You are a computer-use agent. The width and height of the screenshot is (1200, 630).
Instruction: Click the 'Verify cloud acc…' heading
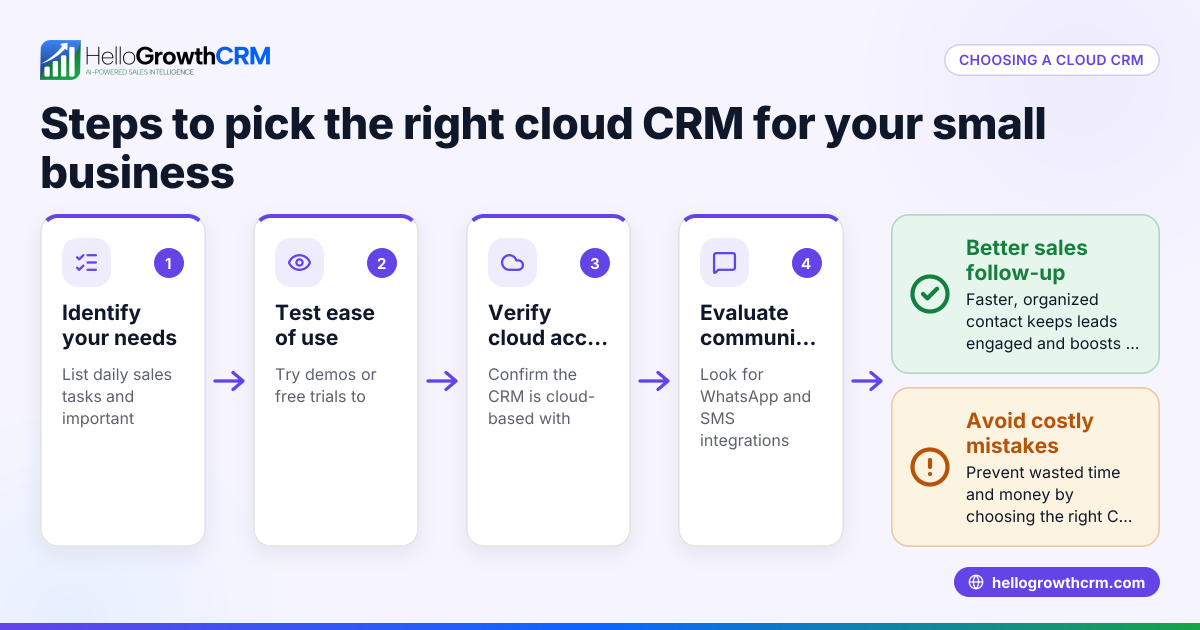pyautogui.click(x=548, y=325)
